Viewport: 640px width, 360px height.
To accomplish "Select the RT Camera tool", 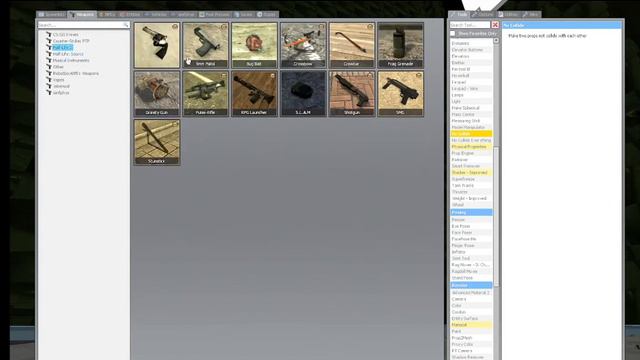I will tap(471, 351).
